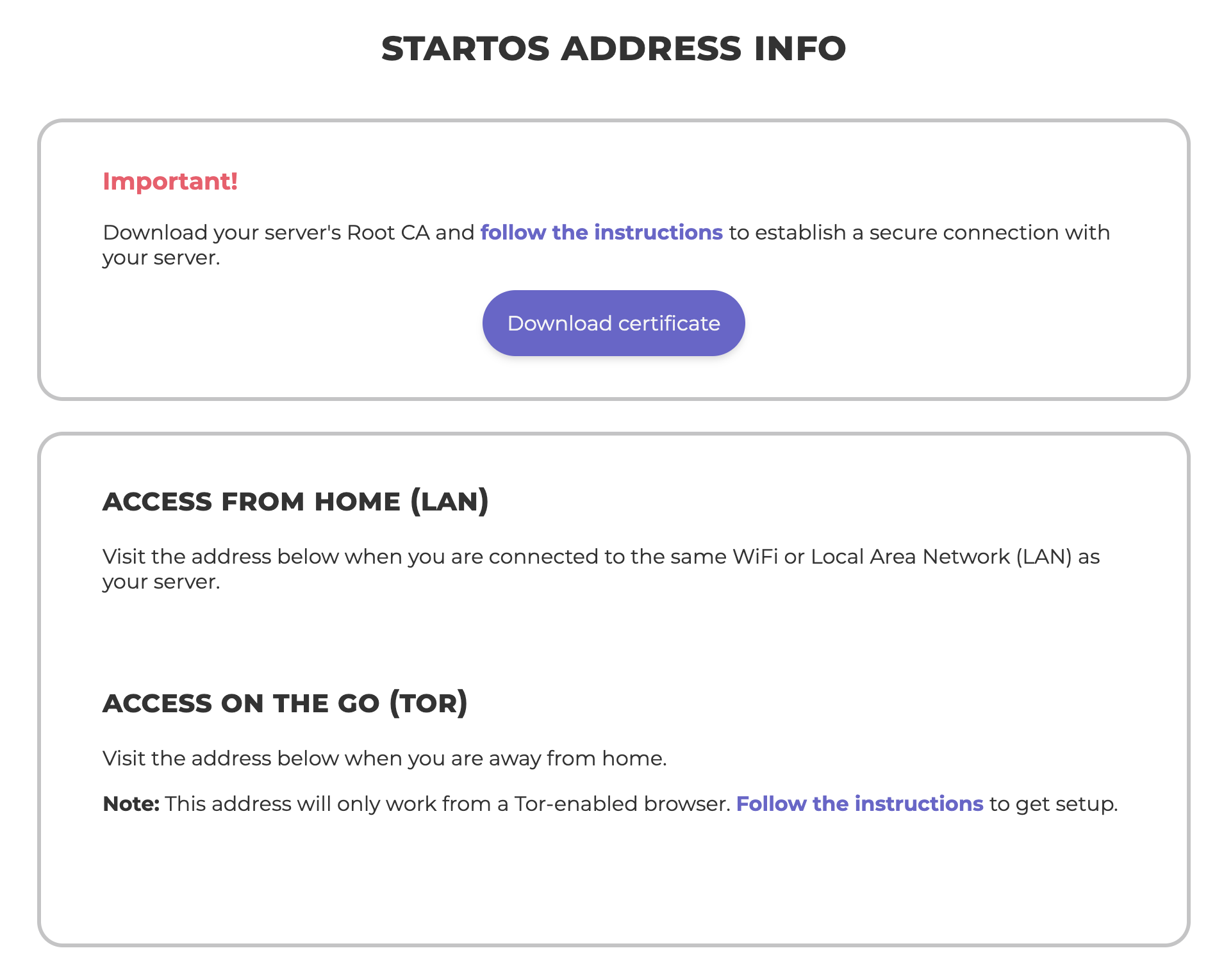Open the top follow the instructions link
The image size is (1224, 980).
(x=601, y=233)
